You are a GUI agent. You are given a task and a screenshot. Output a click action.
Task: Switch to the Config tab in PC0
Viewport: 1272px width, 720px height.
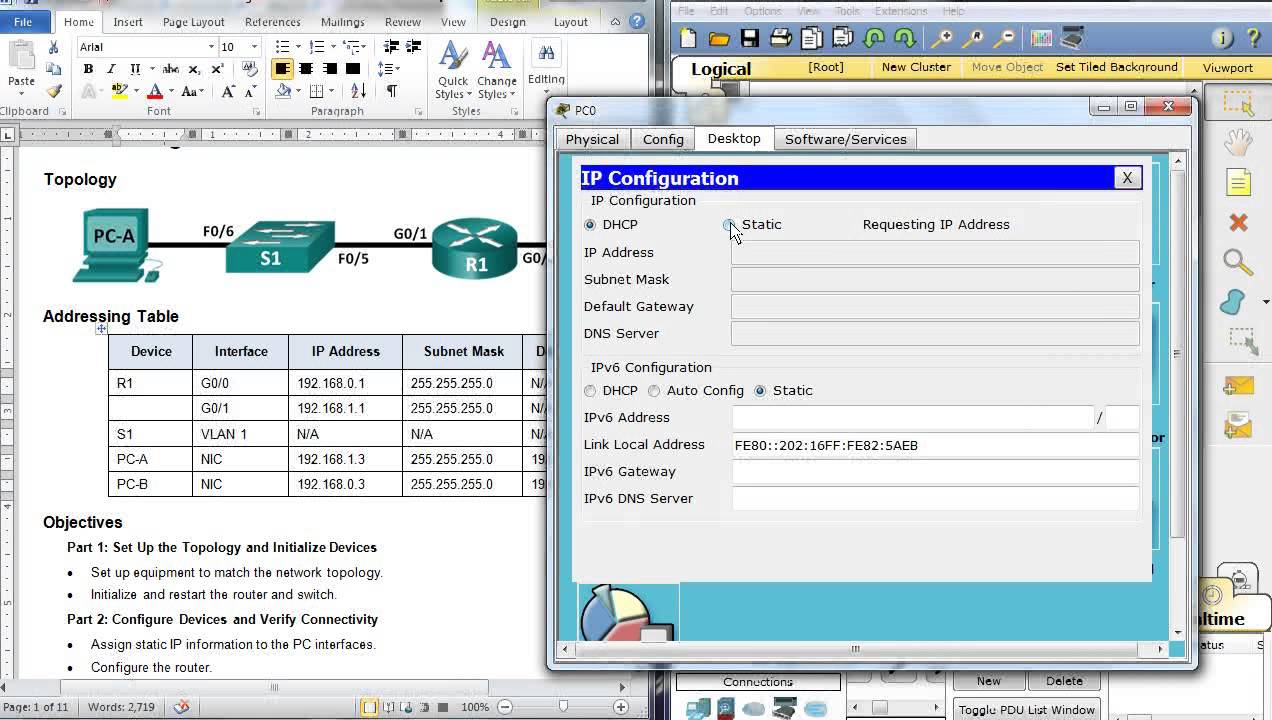[663, 139]
